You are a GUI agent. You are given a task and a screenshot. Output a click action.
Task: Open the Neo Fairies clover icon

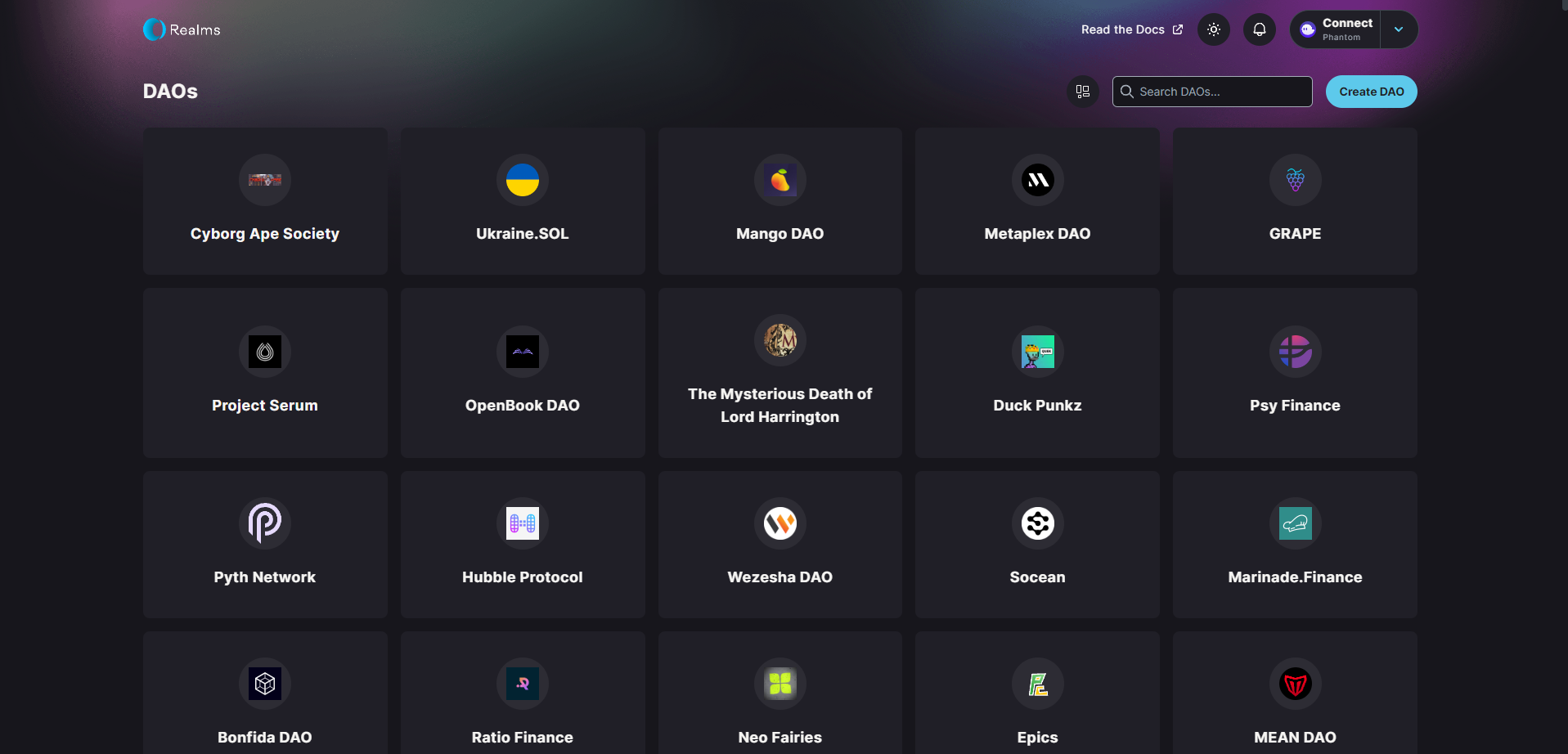point(780,684)
